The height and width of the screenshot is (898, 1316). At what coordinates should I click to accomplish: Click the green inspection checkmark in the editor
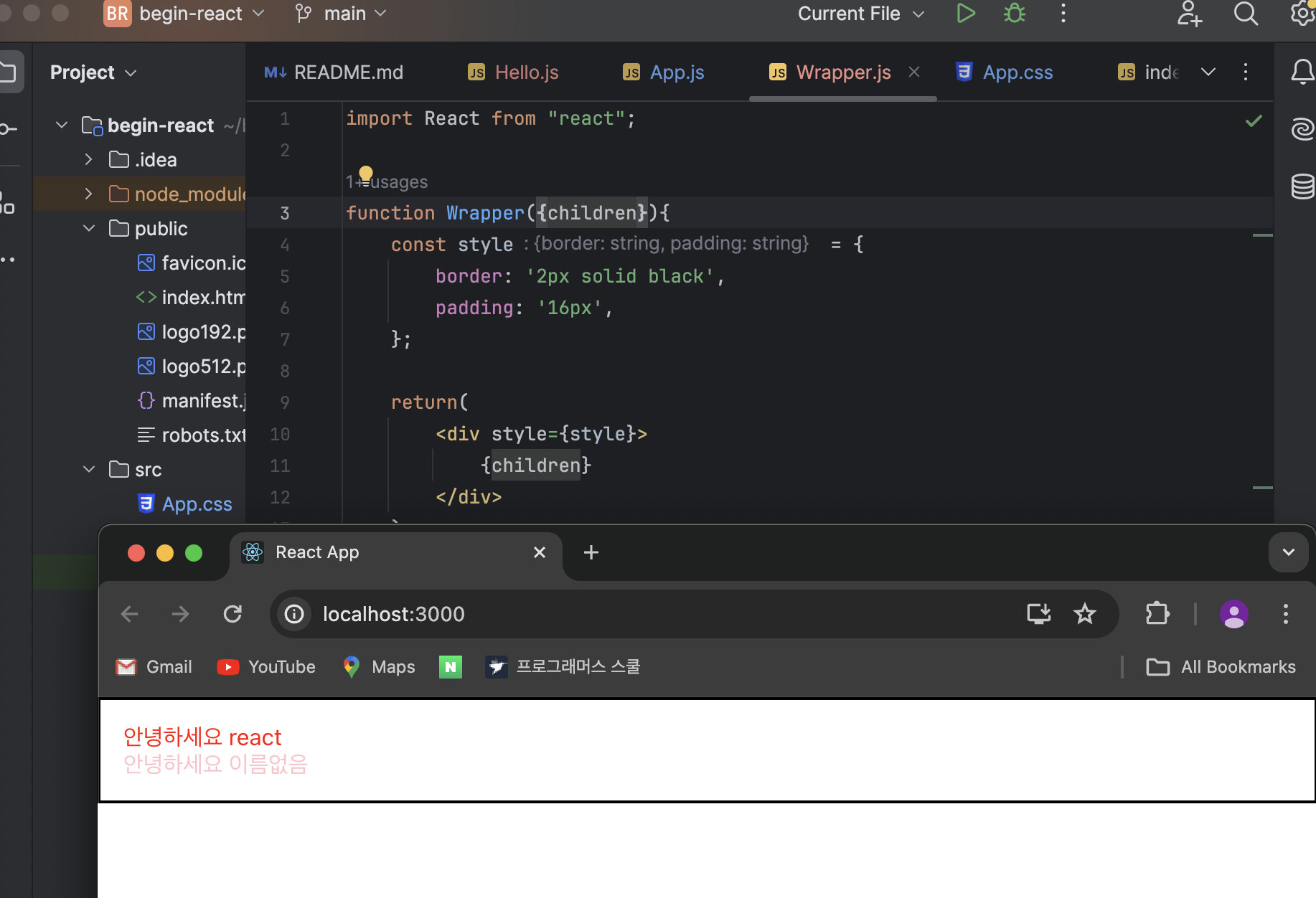pyautogui.click(x=1254, y=120)
